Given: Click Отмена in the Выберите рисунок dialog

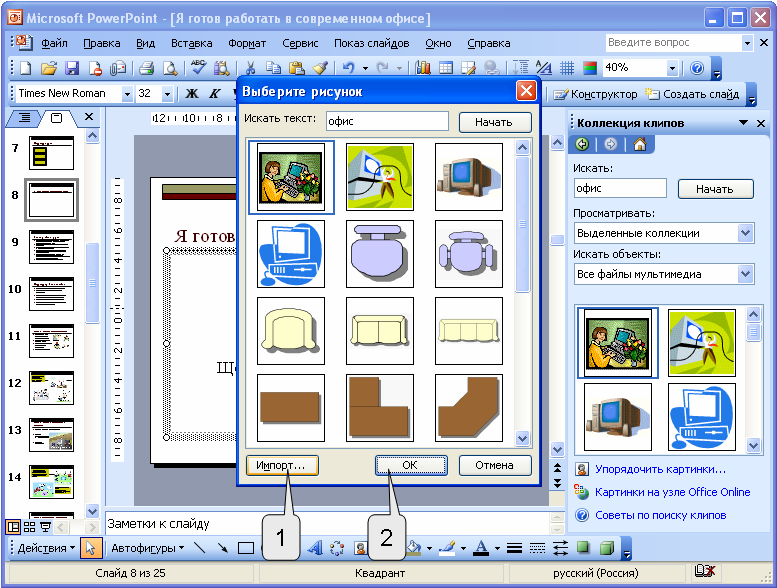Looking at the screenshot, I should pos(495,465).
